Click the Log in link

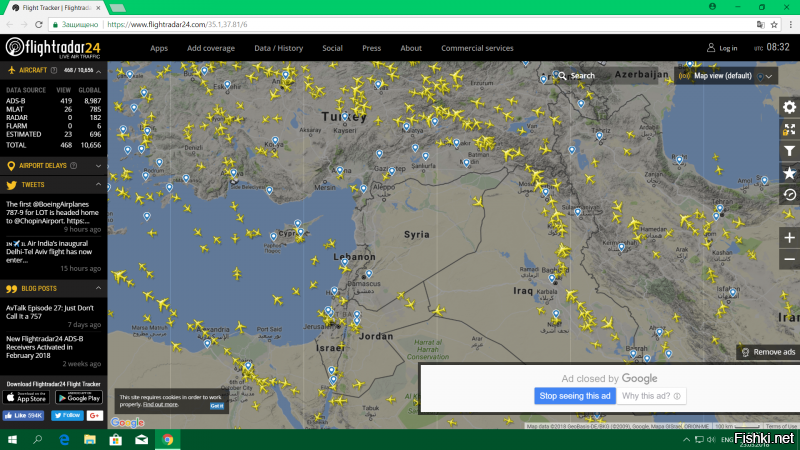coord(728,48)
